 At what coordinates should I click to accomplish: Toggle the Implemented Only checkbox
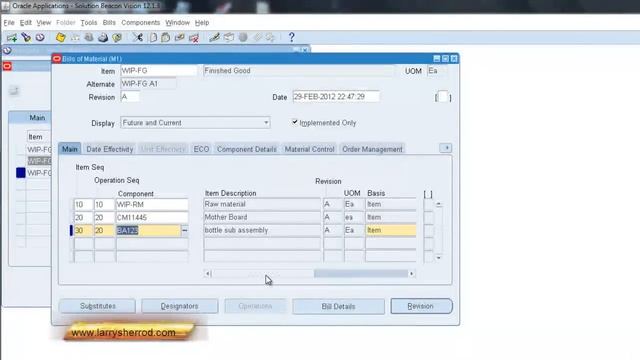(295, 122)
